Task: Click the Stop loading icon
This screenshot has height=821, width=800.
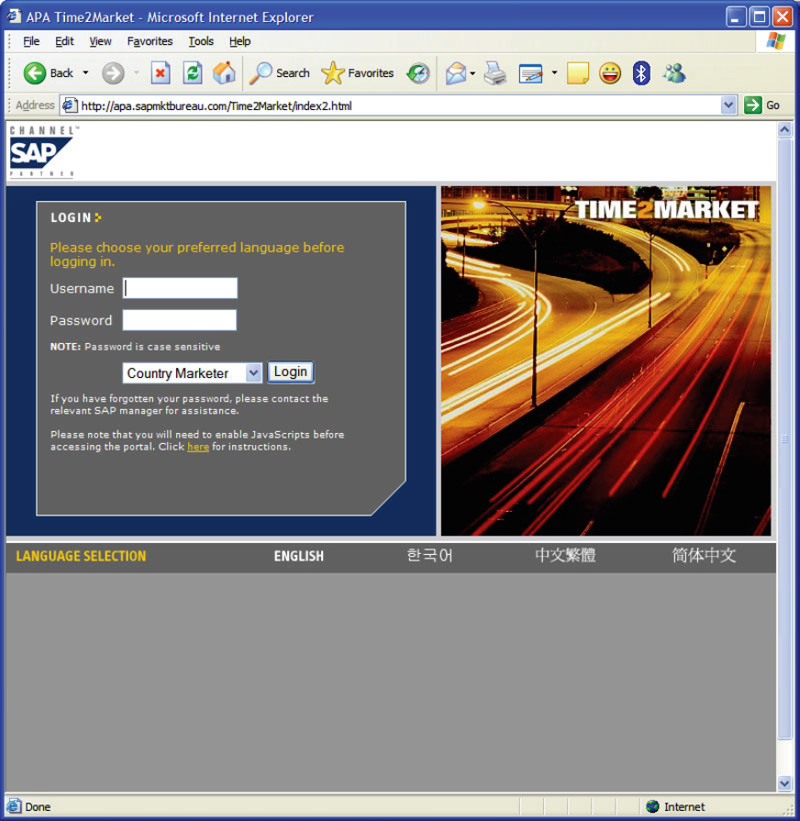Action: tap(160, 73)
